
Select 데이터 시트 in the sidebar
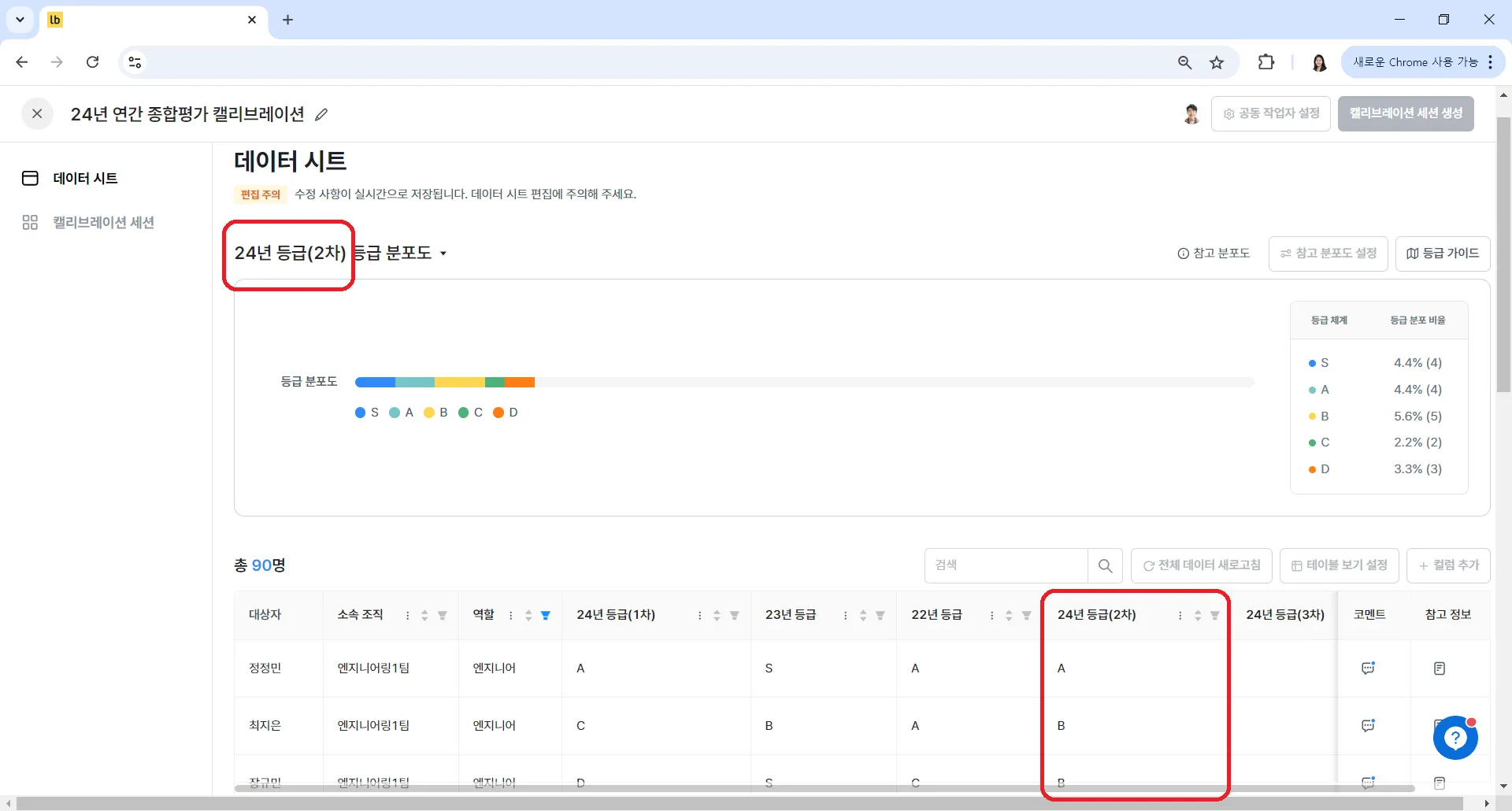coord(85,179)
